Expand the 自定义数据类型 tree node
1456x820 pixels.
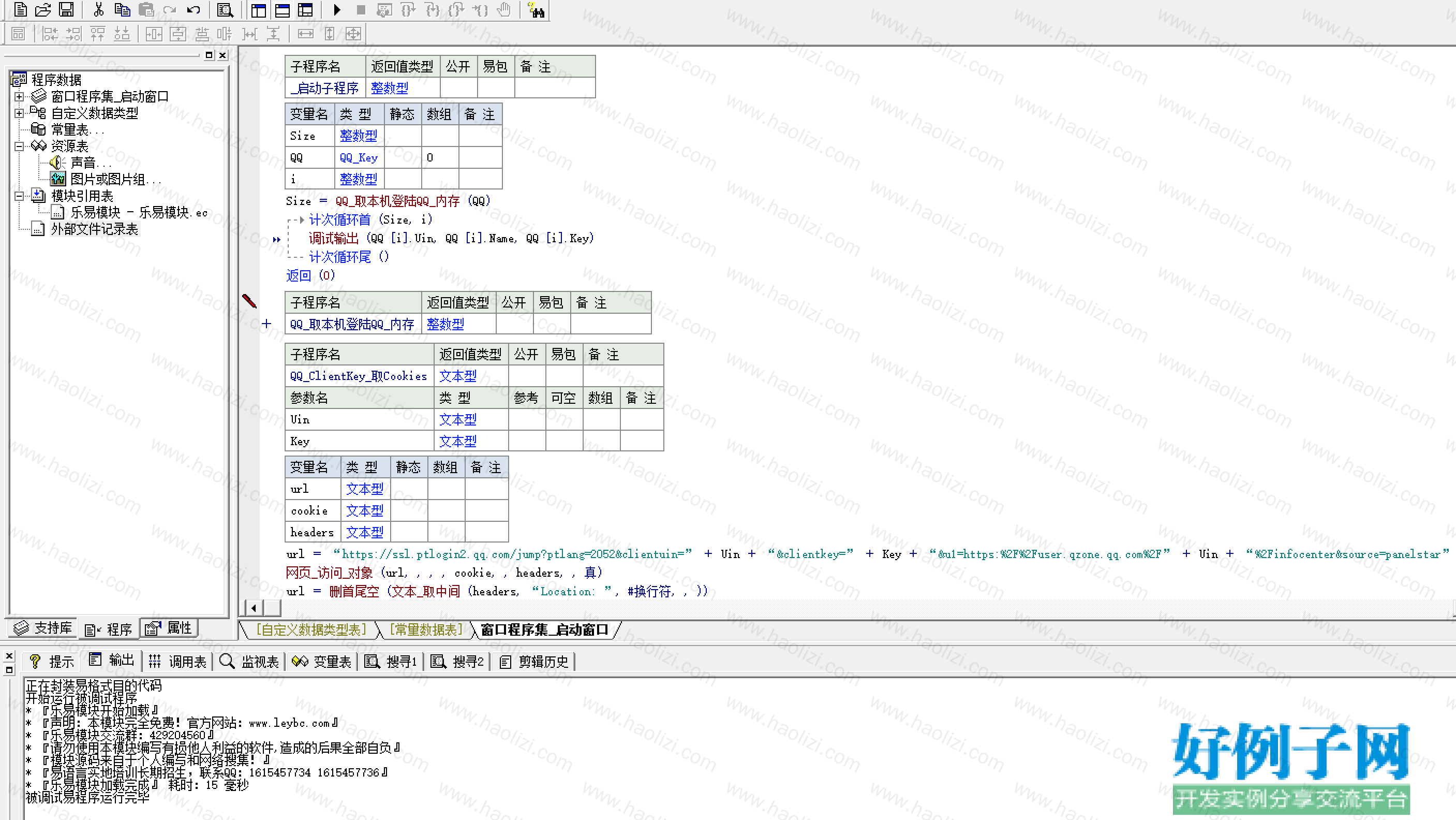click(19, 113)
